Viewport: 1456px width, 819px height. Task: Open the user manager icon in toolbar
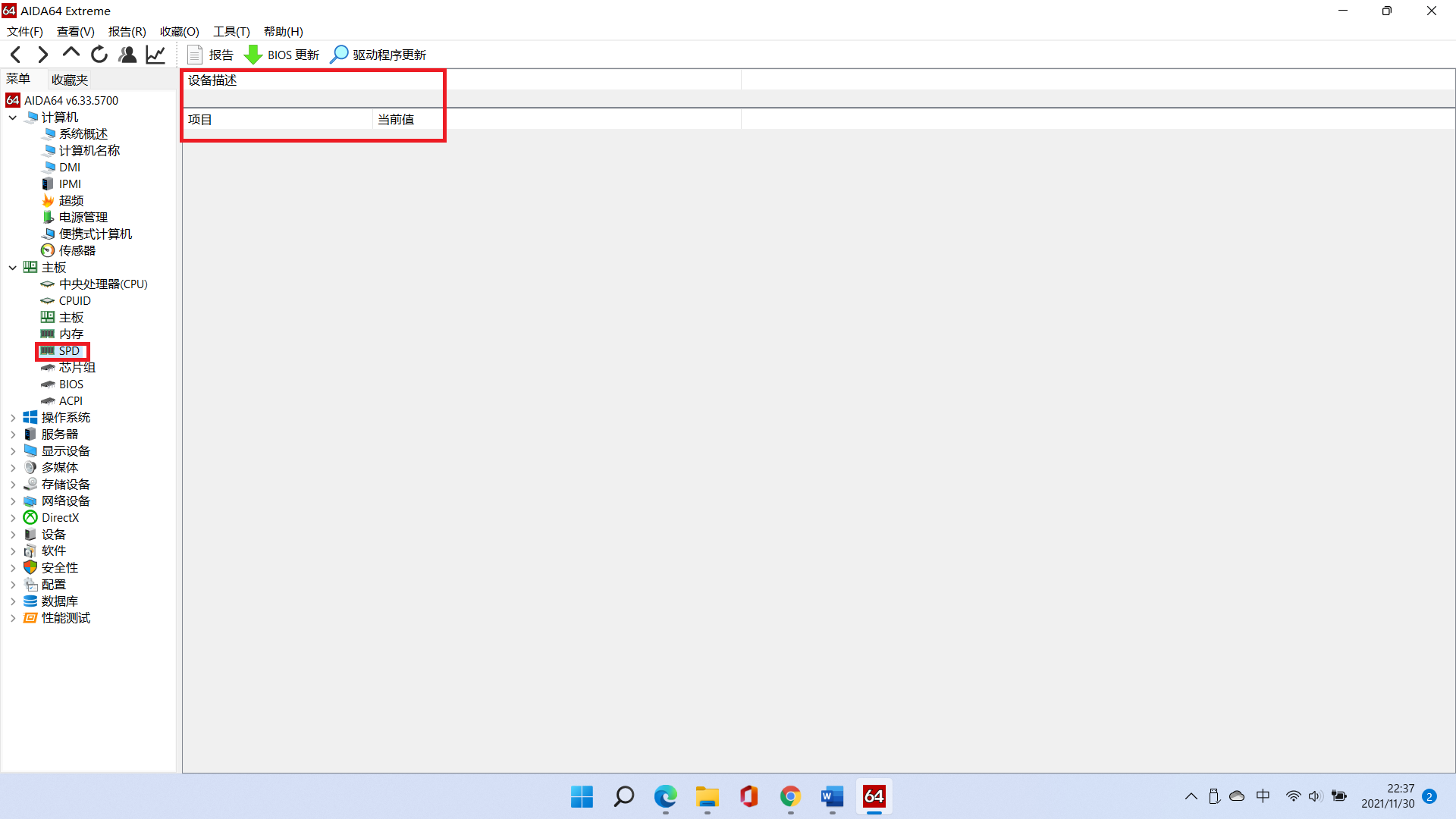pos(127,55)
